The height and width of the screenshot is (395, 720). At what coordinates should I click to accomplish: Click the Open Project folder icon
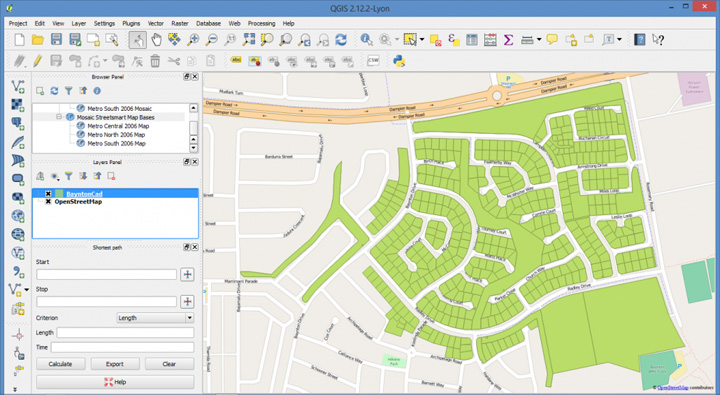(38, 40)
